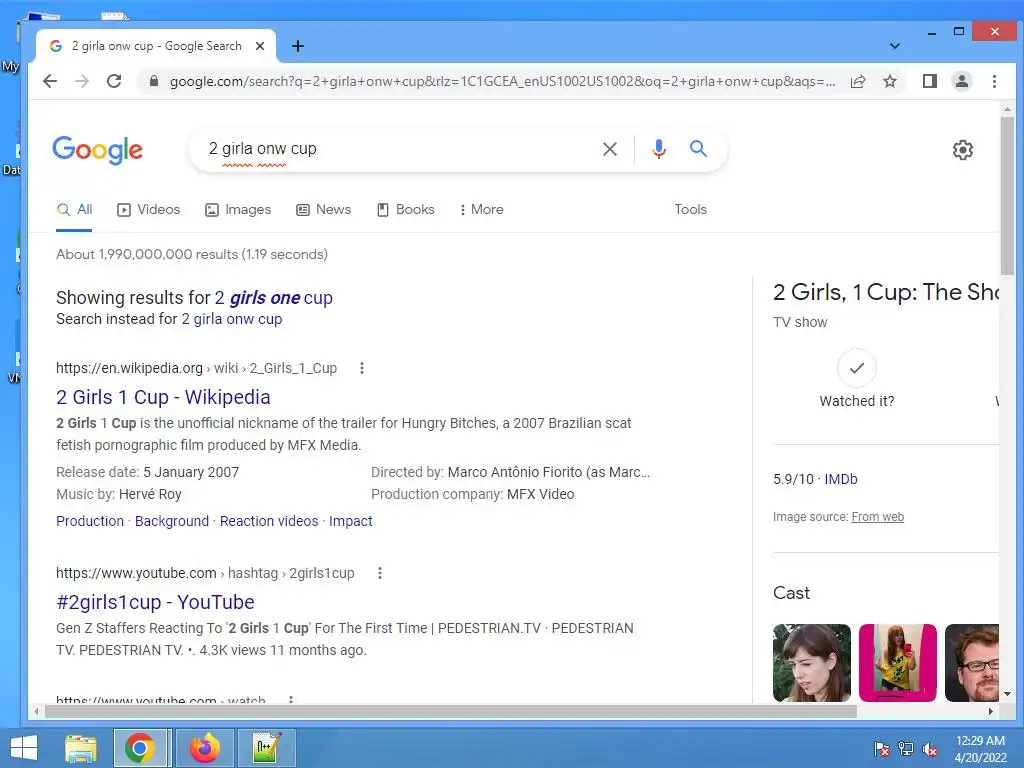
Task: Click the browser address bar URL
Action: (x=502, y=81)
